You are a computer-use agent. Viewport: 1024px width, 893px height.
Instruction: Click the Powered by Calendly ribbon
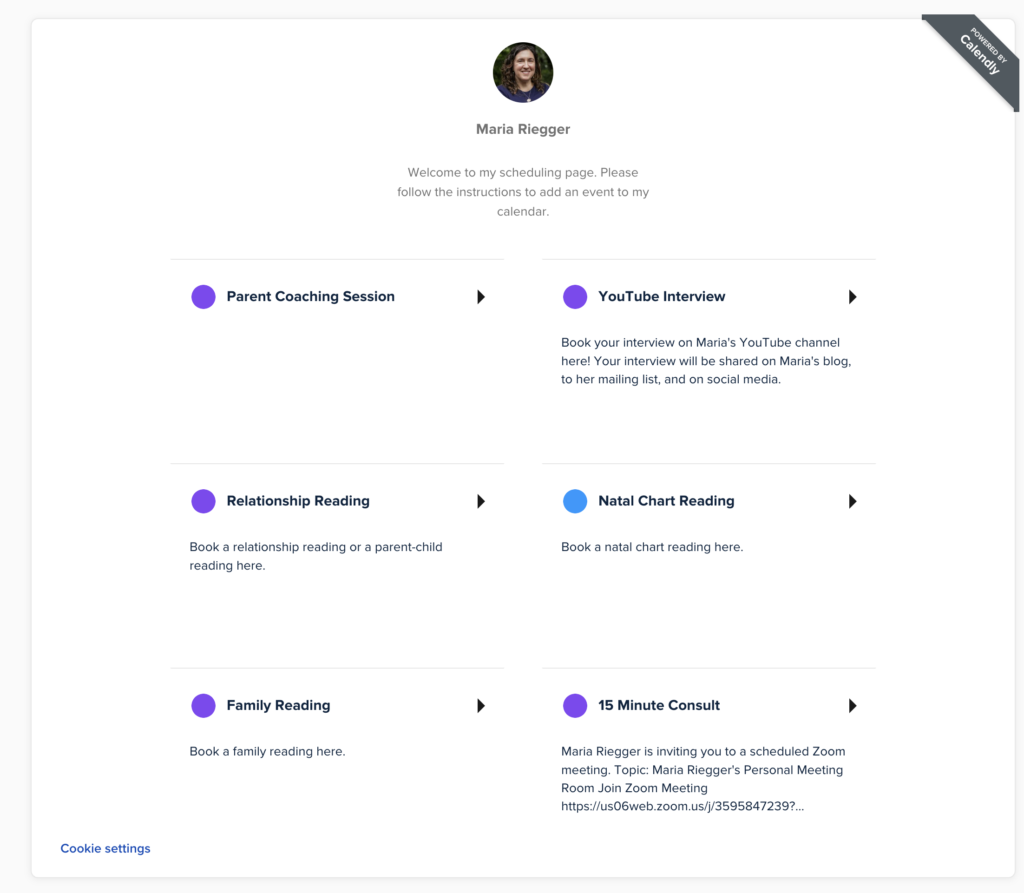pyautogui.click(x=977, y=55)
